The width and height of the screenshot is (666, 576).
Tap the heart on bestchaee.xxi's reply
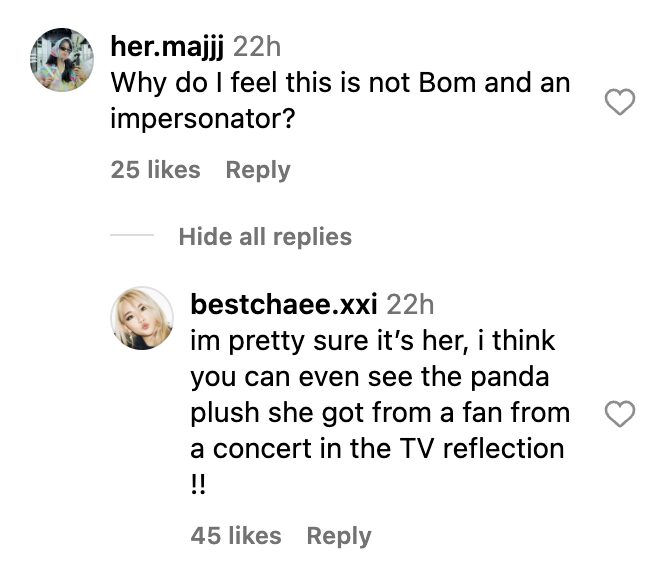click(622, 413)
